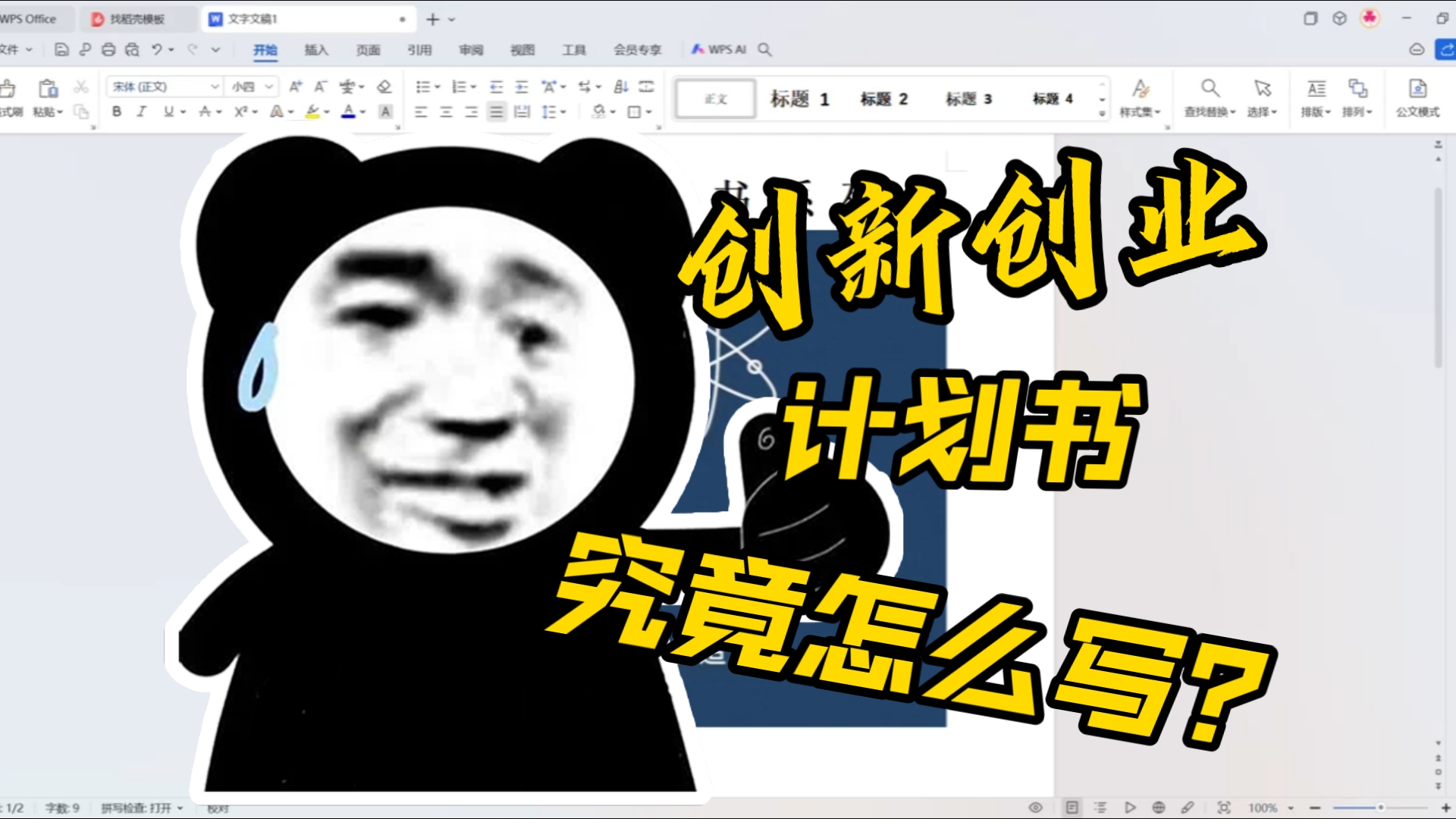Click the Print icon in quick access bar
This screenshot has width=1456, height=819.
tap(108, 50)
